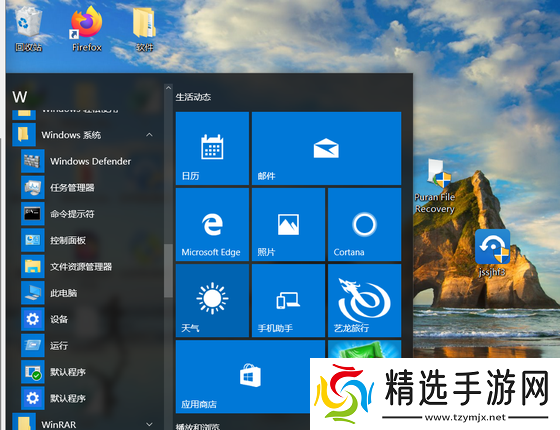Expand the WinRAR folder chevron
This screenshot has height=430, width=560.
point(149,424)
